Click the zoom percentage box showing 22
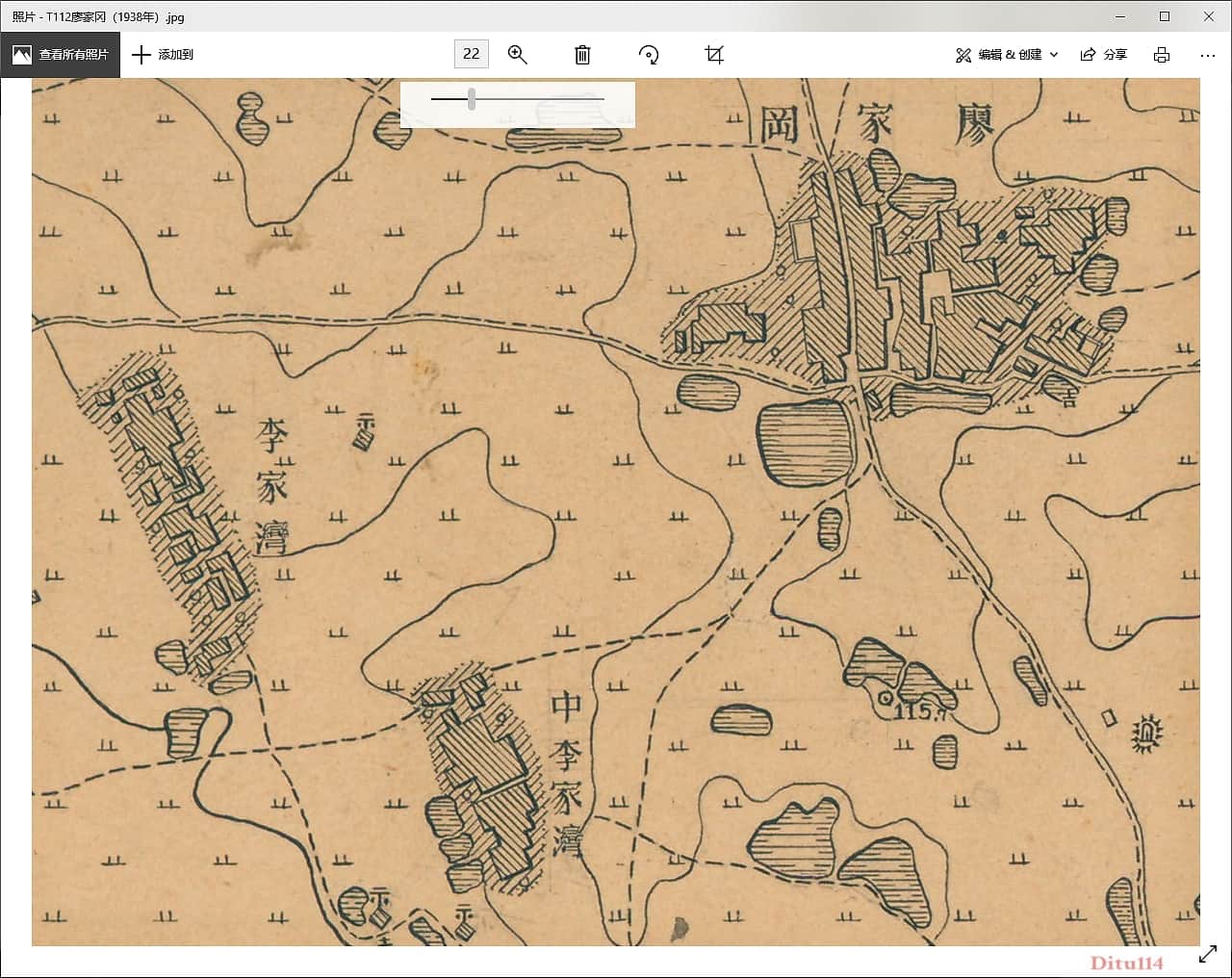 471,54
